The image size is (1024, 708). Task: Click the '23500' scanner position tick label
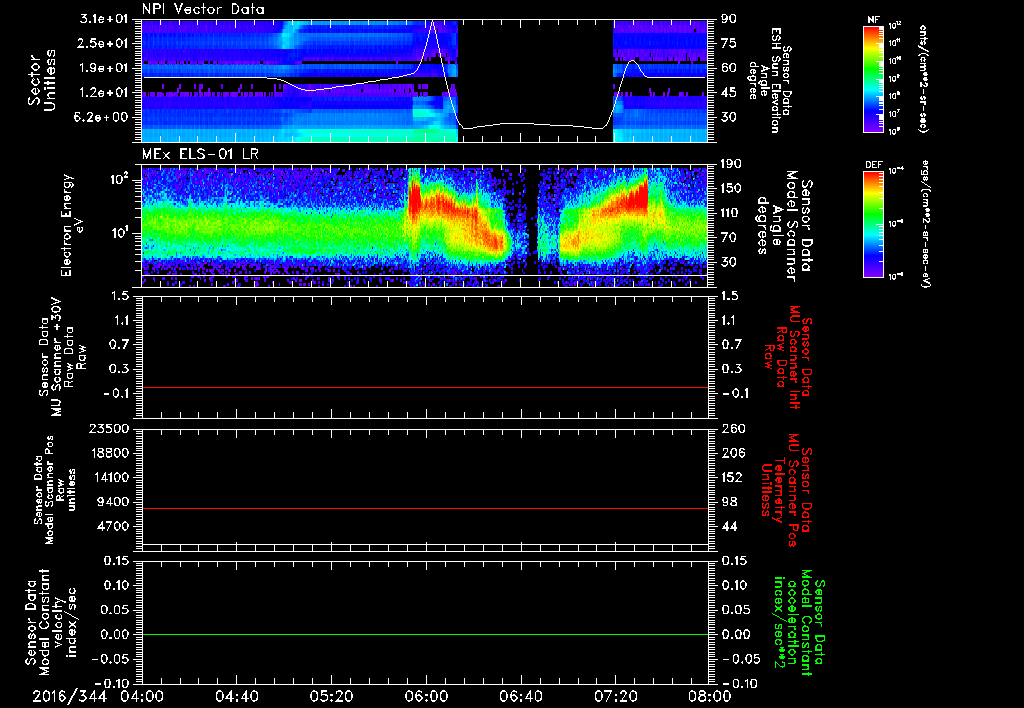tap(110, 429)
